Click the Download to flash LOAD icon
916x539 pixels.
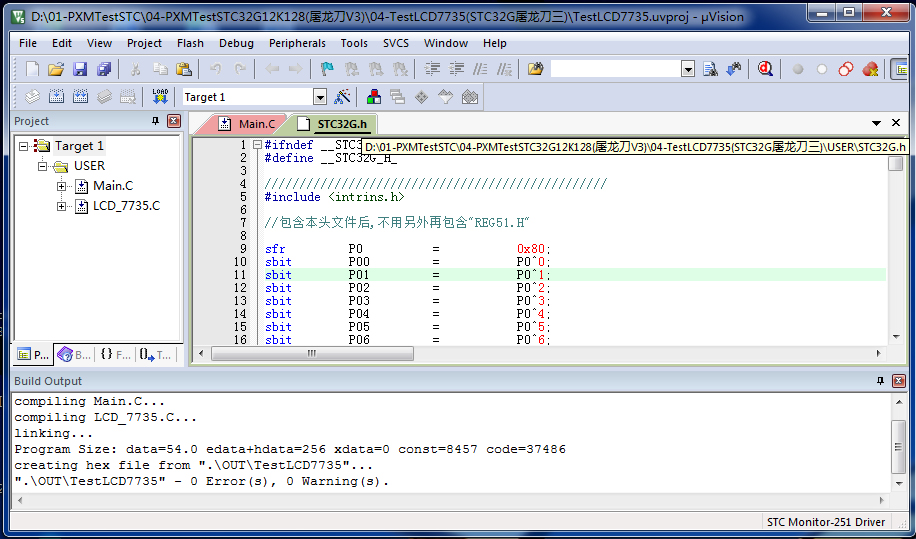(x=160, y=97)
